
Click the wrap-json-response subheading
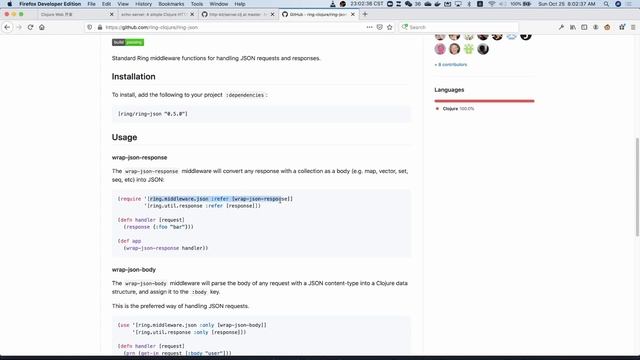[x=140, y=157]
